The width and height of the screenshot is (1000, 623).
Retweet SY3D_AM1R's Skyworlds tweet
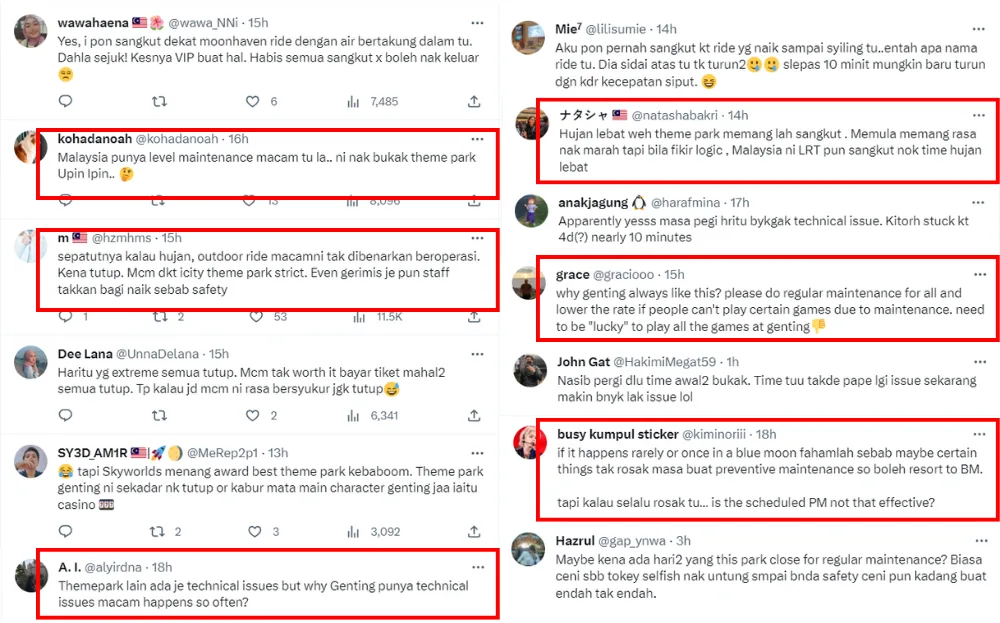coord(158,531)
